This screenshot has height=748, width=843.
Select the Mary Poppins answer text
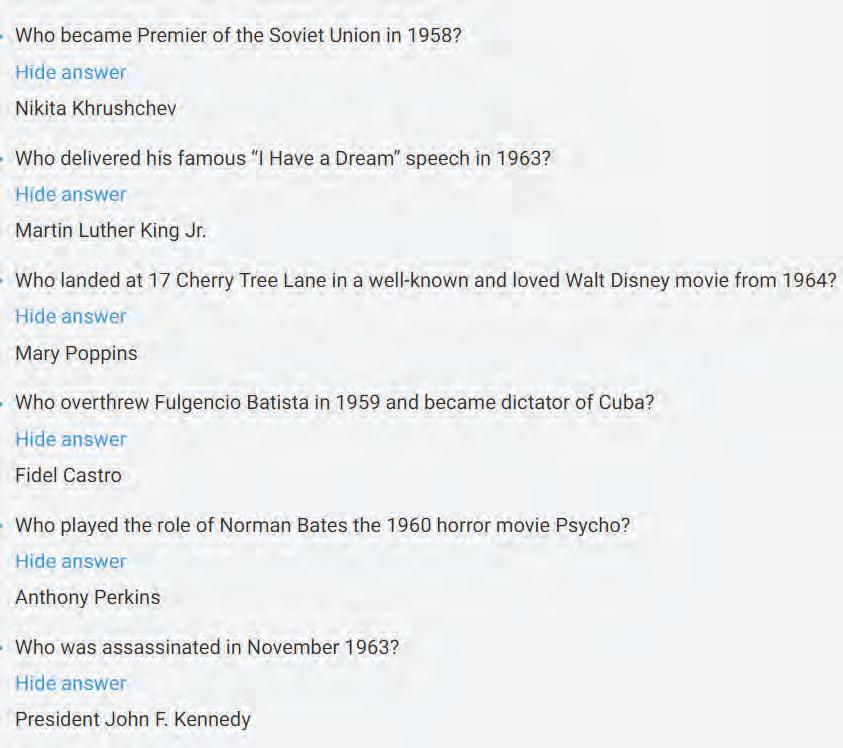point(76,353)
